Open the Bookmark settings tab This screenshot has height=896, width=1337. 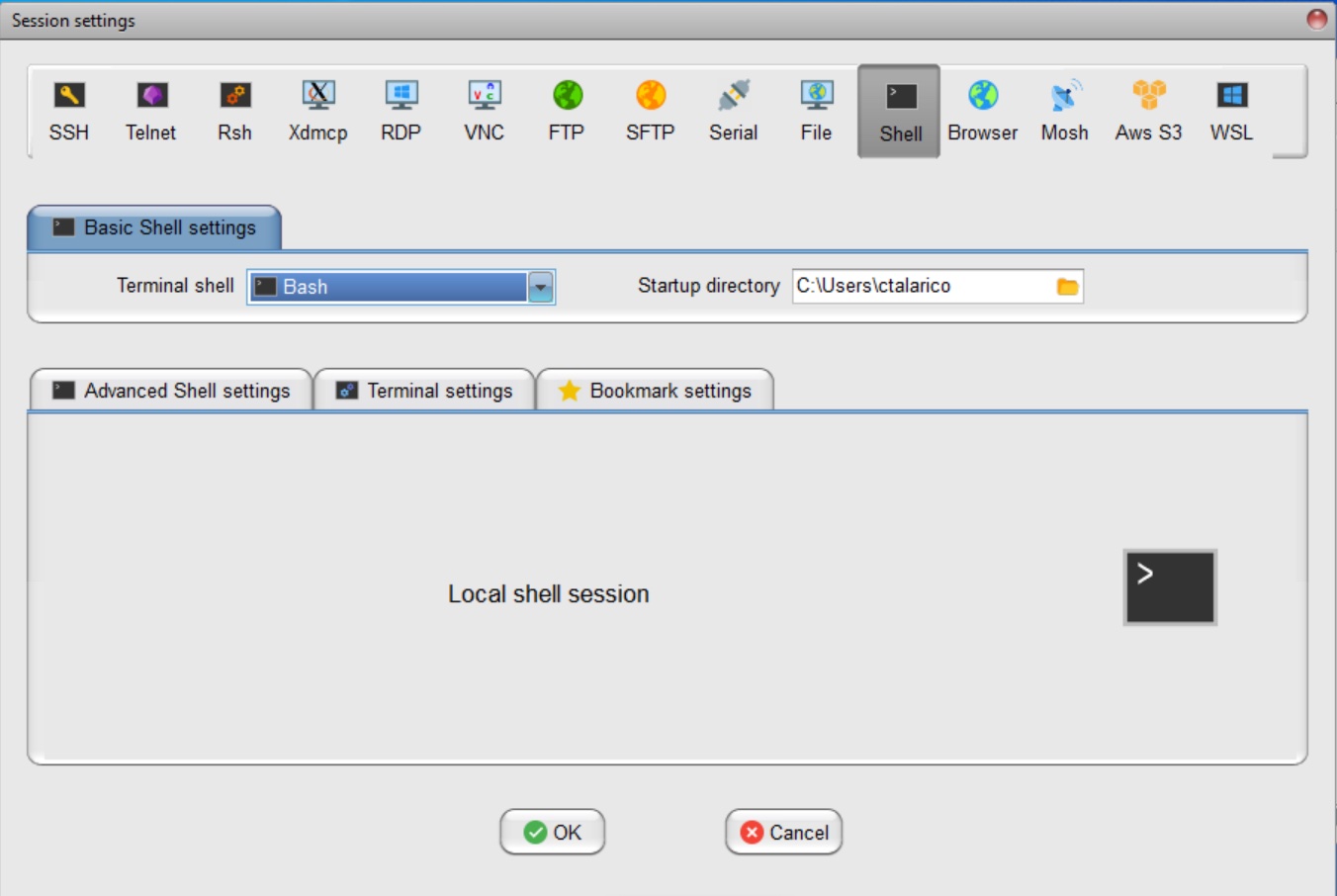click(655, 391)
